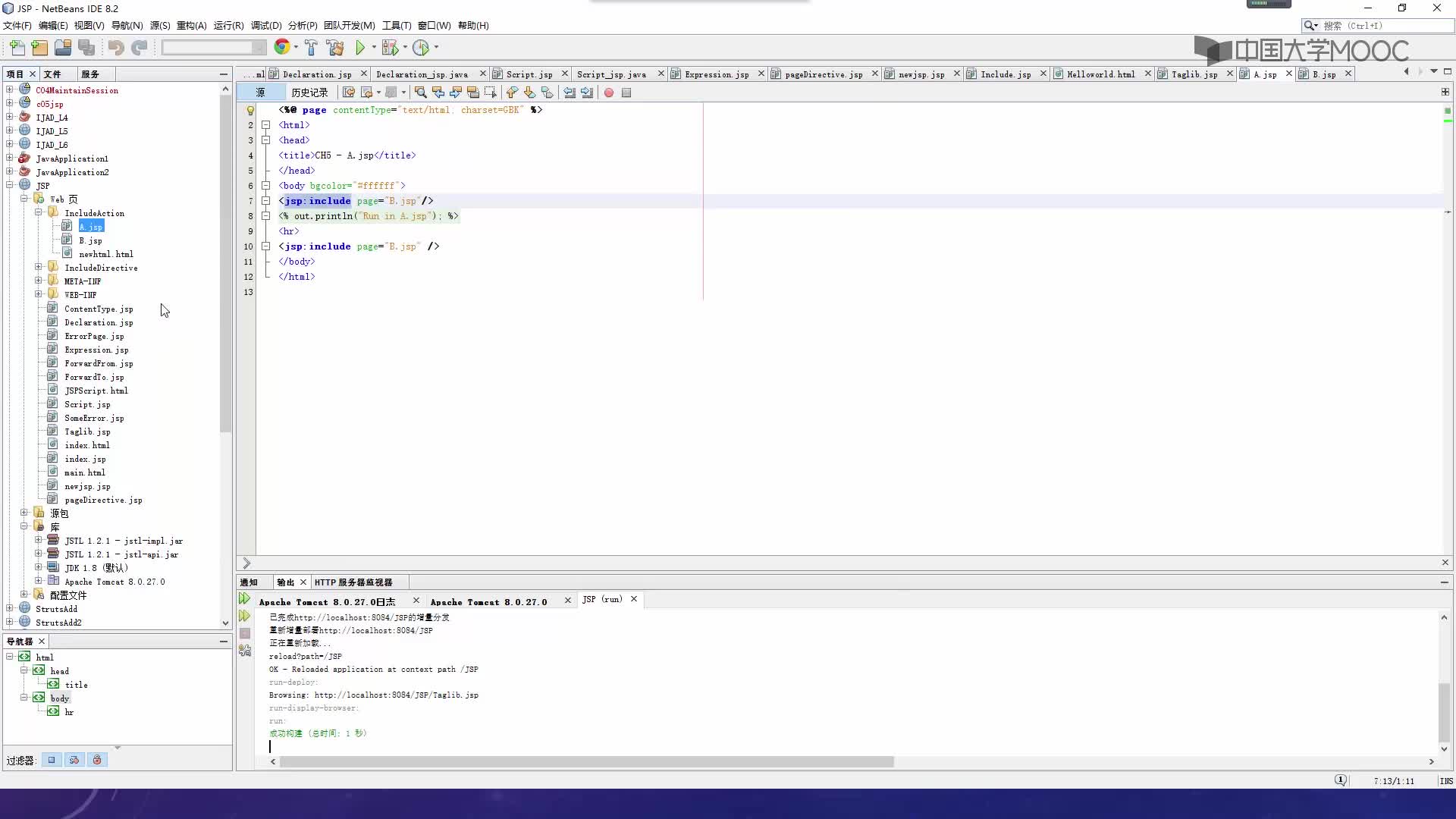Switch to the Taglib.jsp editor tab
This screenshot has height=819, width=1456.
pos(1194,74)
